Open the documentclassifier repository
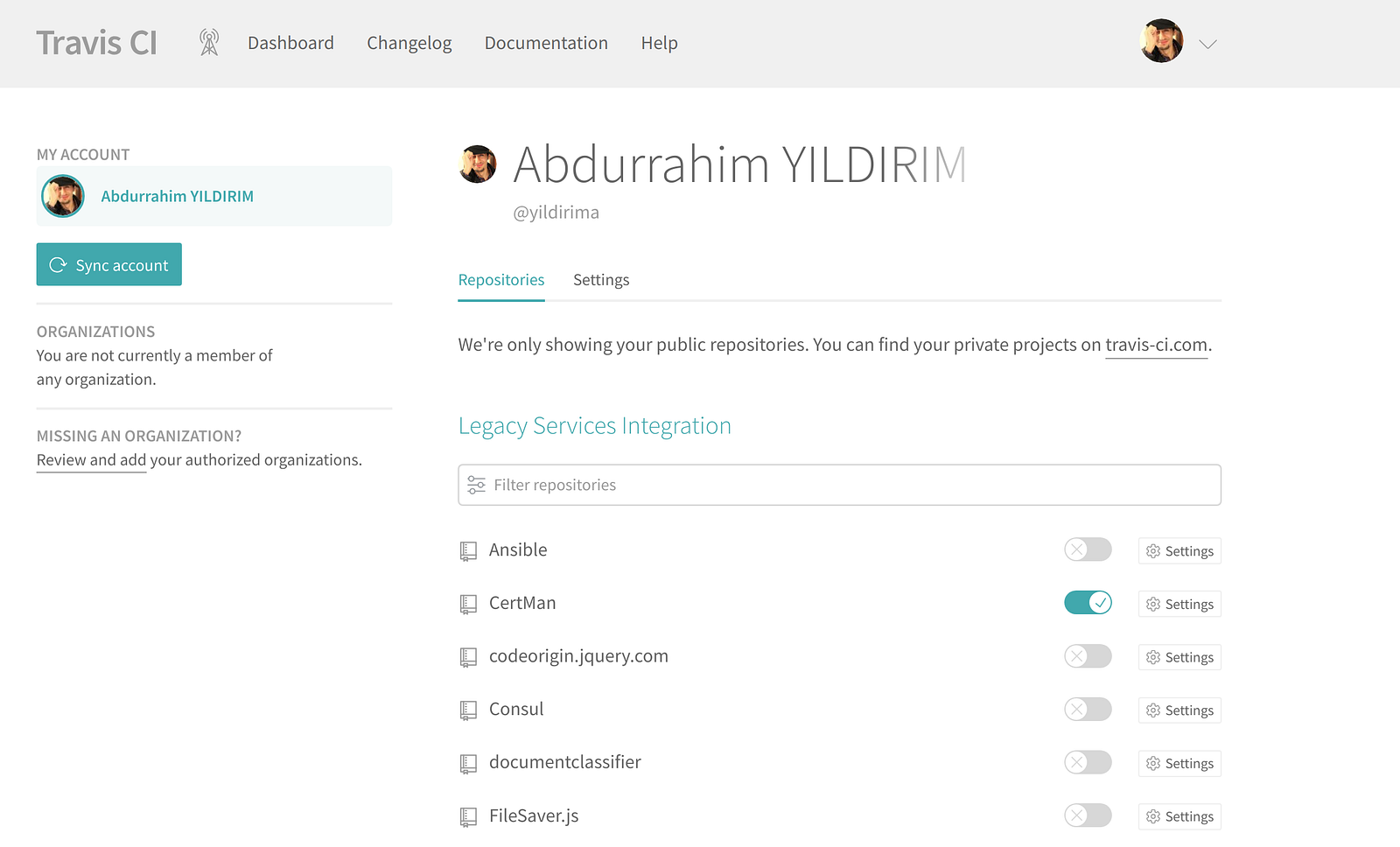 565,762
